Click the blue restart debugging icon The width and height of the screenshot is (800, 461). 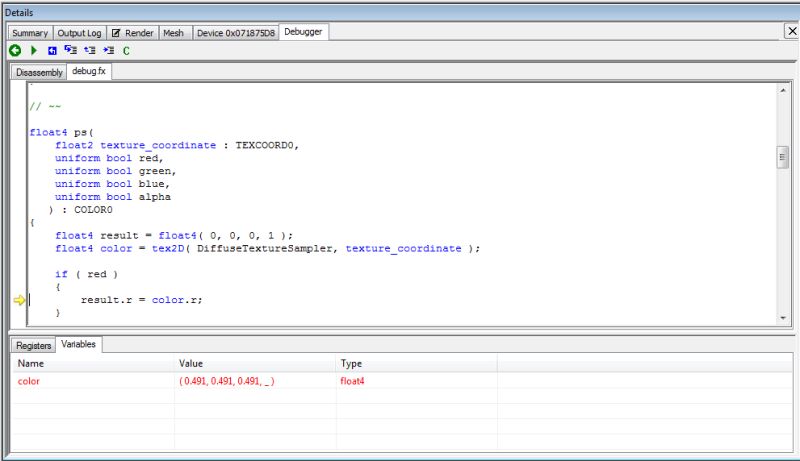coord(52,50)
